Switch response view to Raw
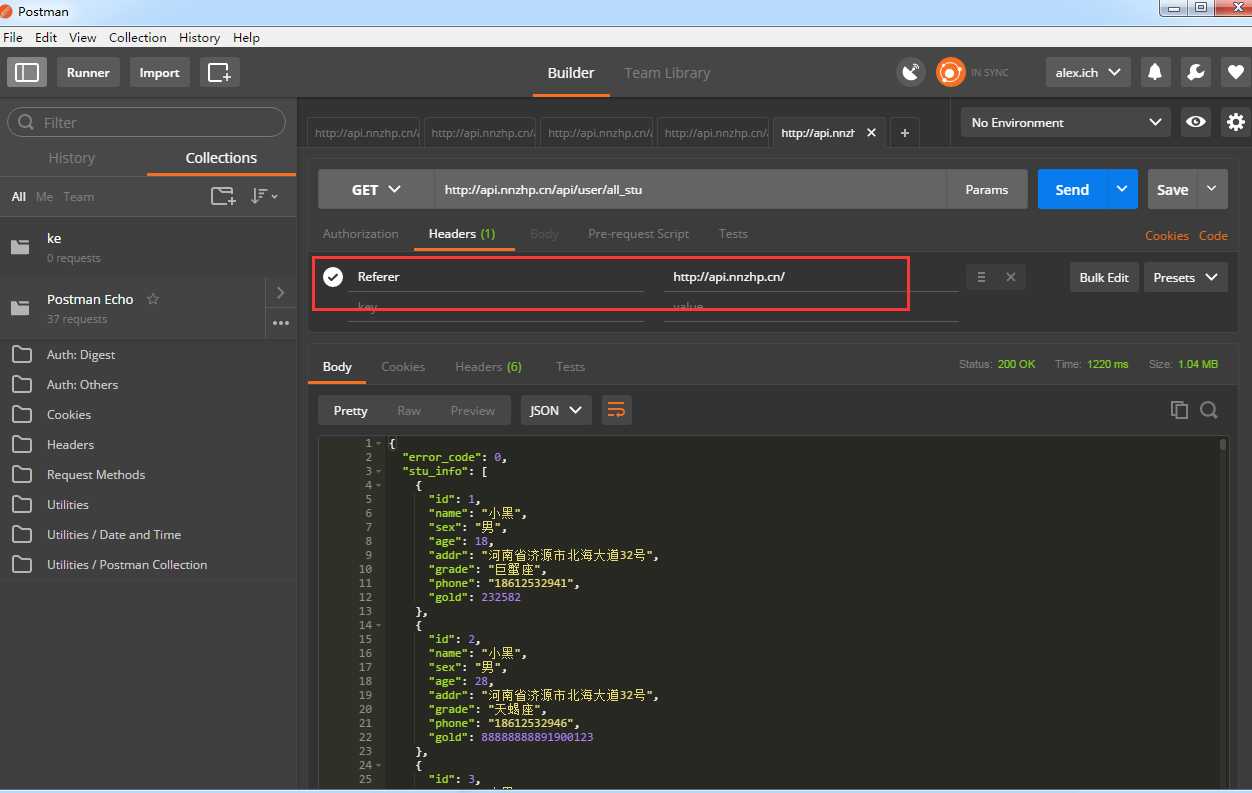The height and width of the screenshot is (793, 1252). point(409,410)
